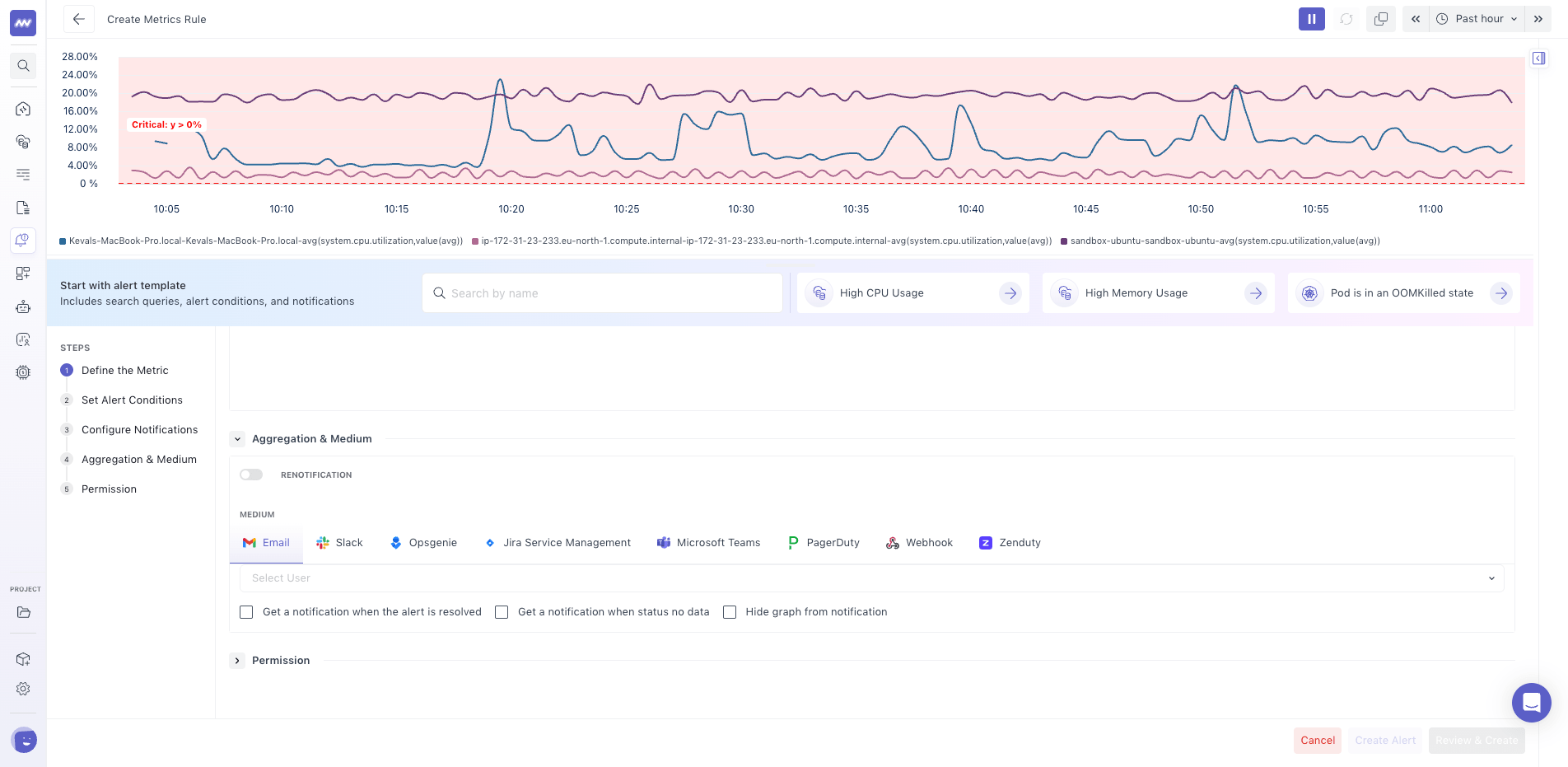Select the Email medium tab
This screenshot has height=767, width=1568.
pyautogui.click(x=266, y=543)
